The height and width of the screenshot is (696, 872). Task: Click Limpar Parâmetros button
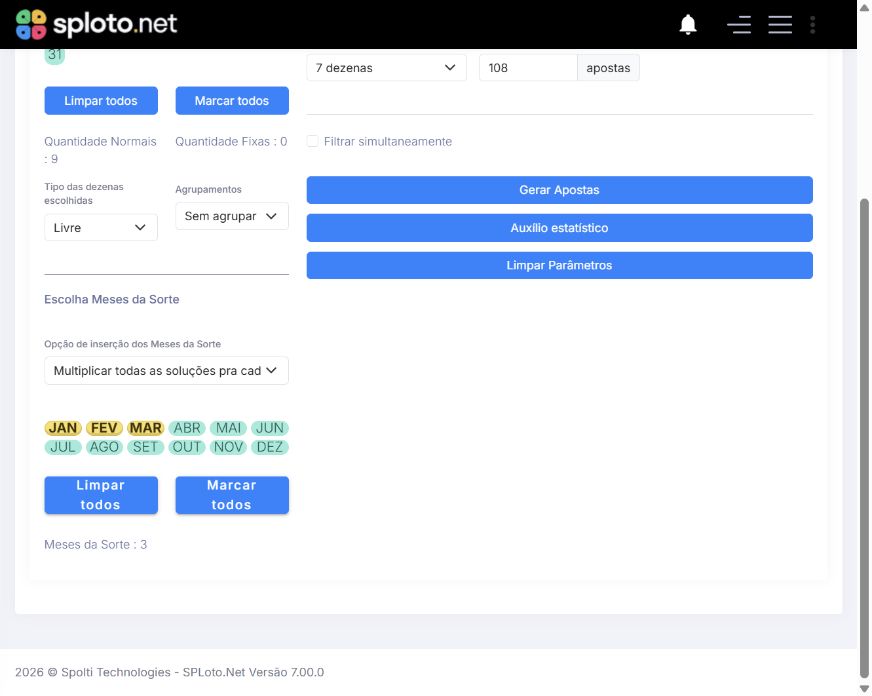(559, 265)
